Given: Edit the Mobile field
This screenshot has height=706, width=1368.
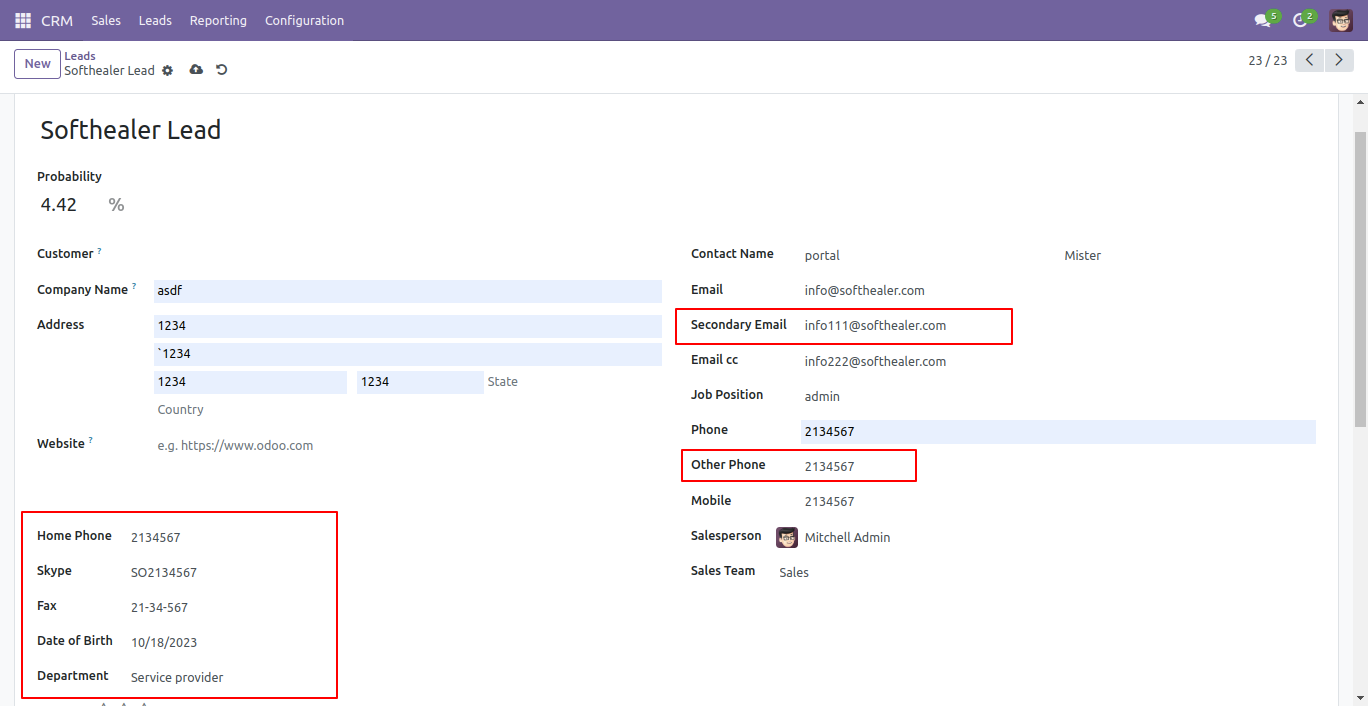Looking at the screenshot, I should pos(1058,502).
